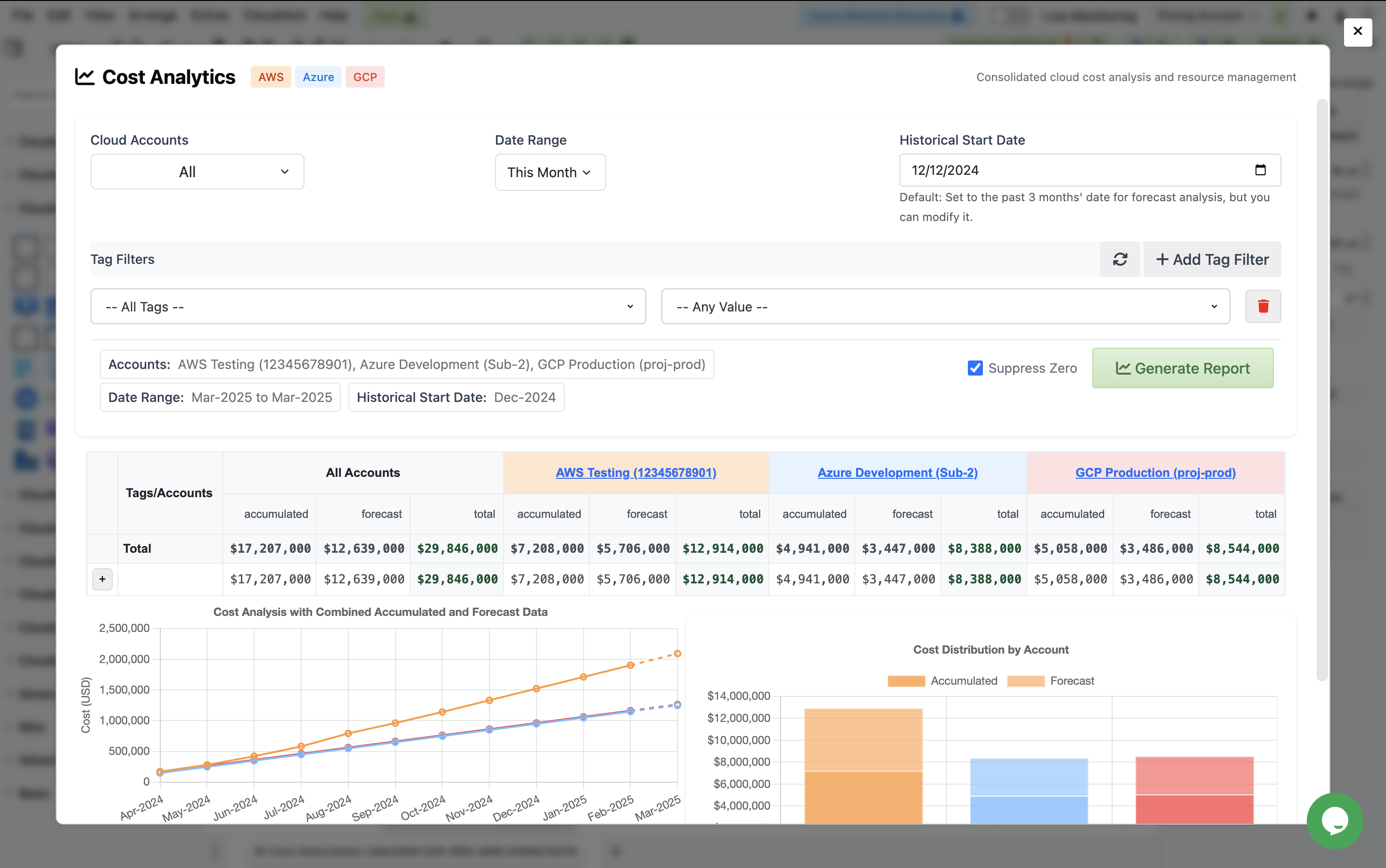Toggle Accumulated legend in distribution chart
This screenshot has width=1386, height=868.
(942, 681)
